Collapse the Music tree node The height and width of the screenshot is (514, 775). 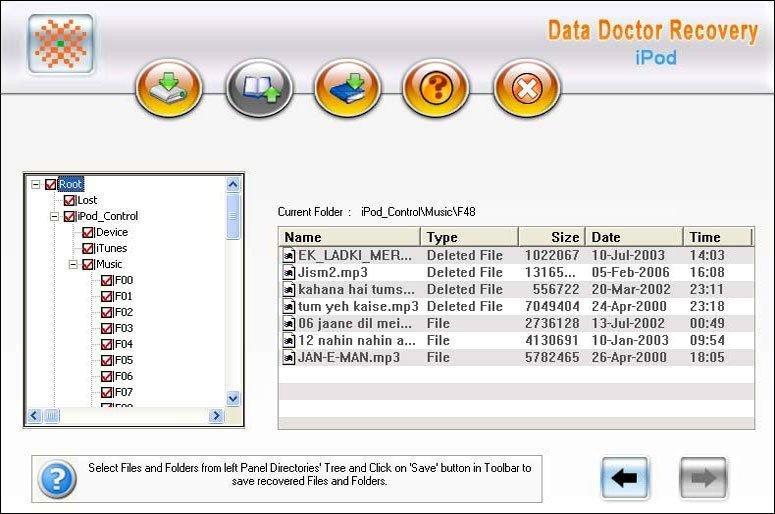point(73,264)
